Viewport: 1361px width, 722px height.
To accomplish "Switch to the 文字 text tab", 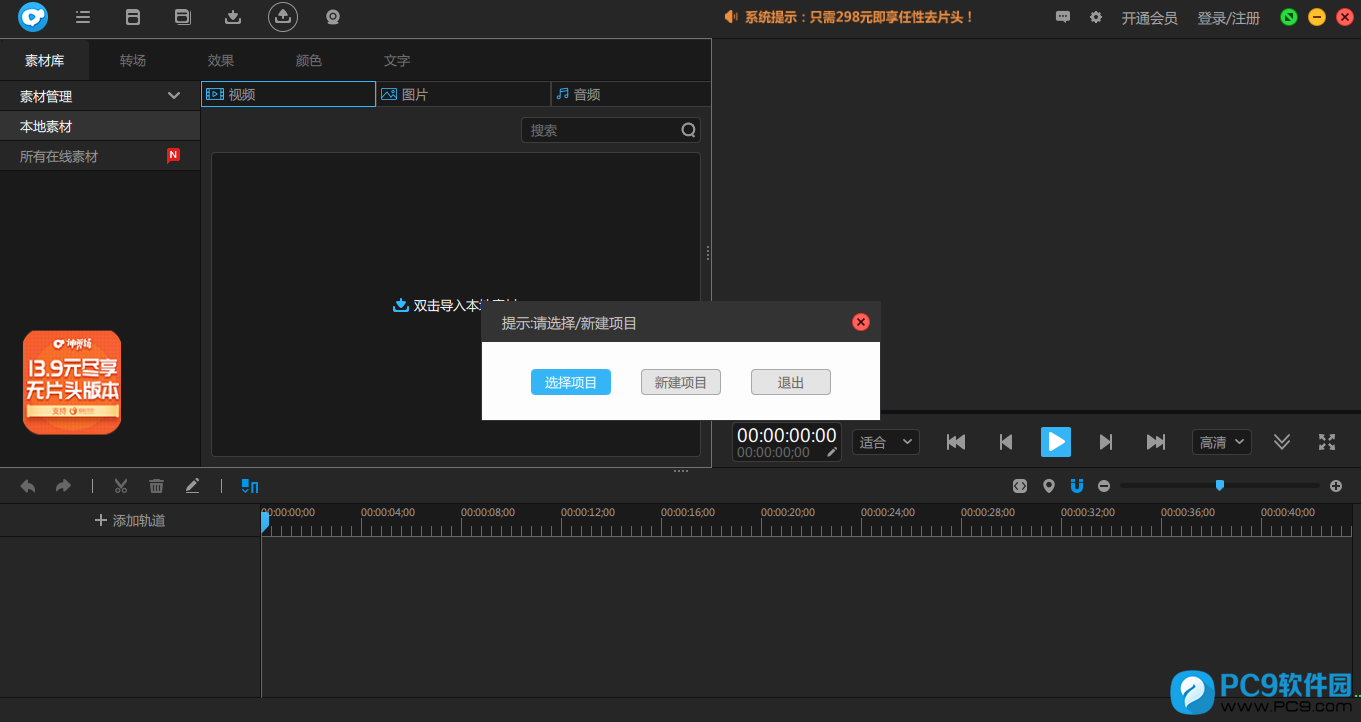I will (397, 61).
